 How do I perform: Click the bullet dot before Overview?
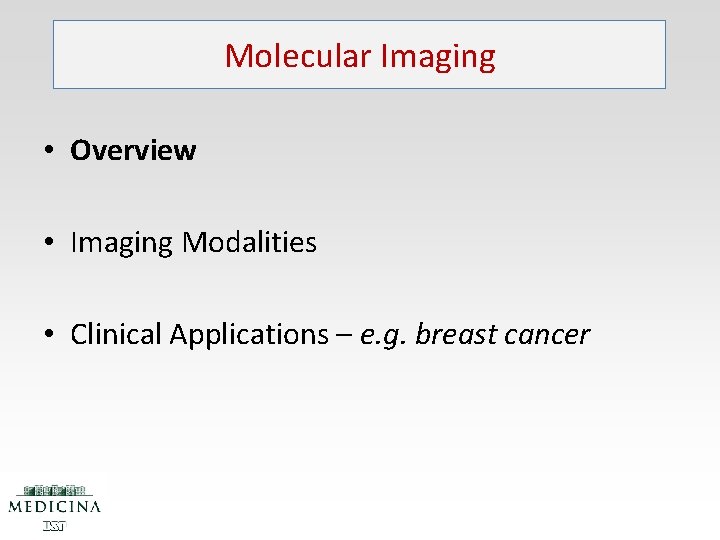coord(49,150)
